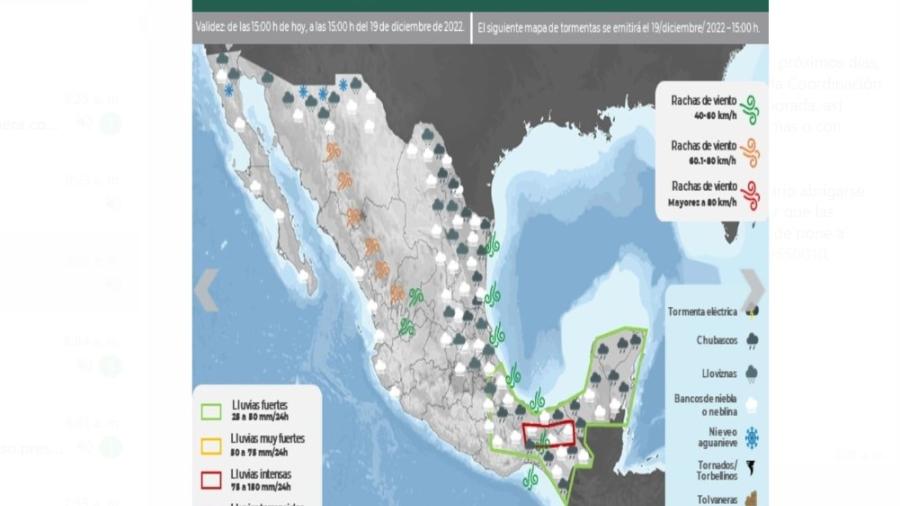The width and height of the screenshot is (900, 506).
Task: Click the green-outlined Yucatán Peninsula region
Action: click(615, 370)
